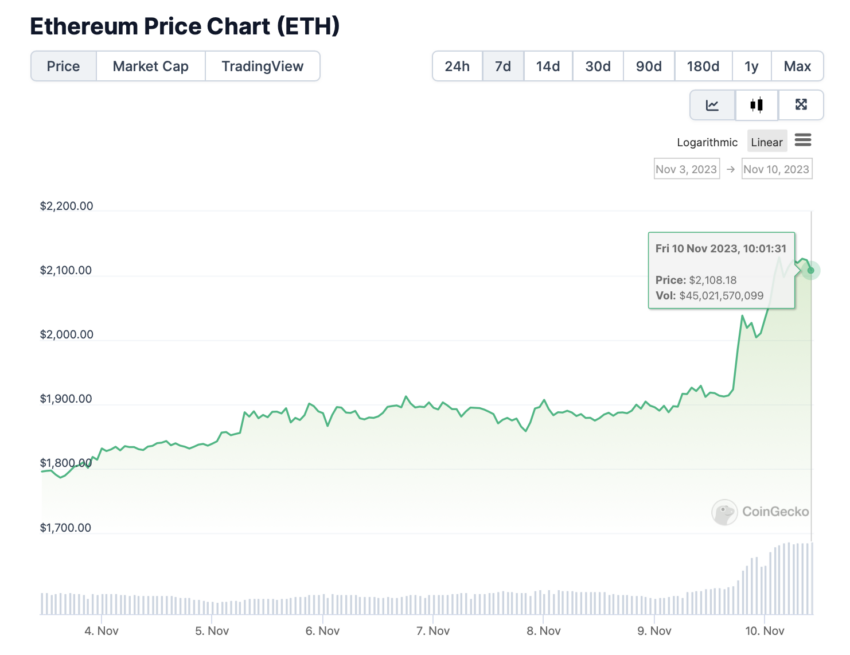
Task: Switch to Market Cap tab
Action: click(151, 66)
